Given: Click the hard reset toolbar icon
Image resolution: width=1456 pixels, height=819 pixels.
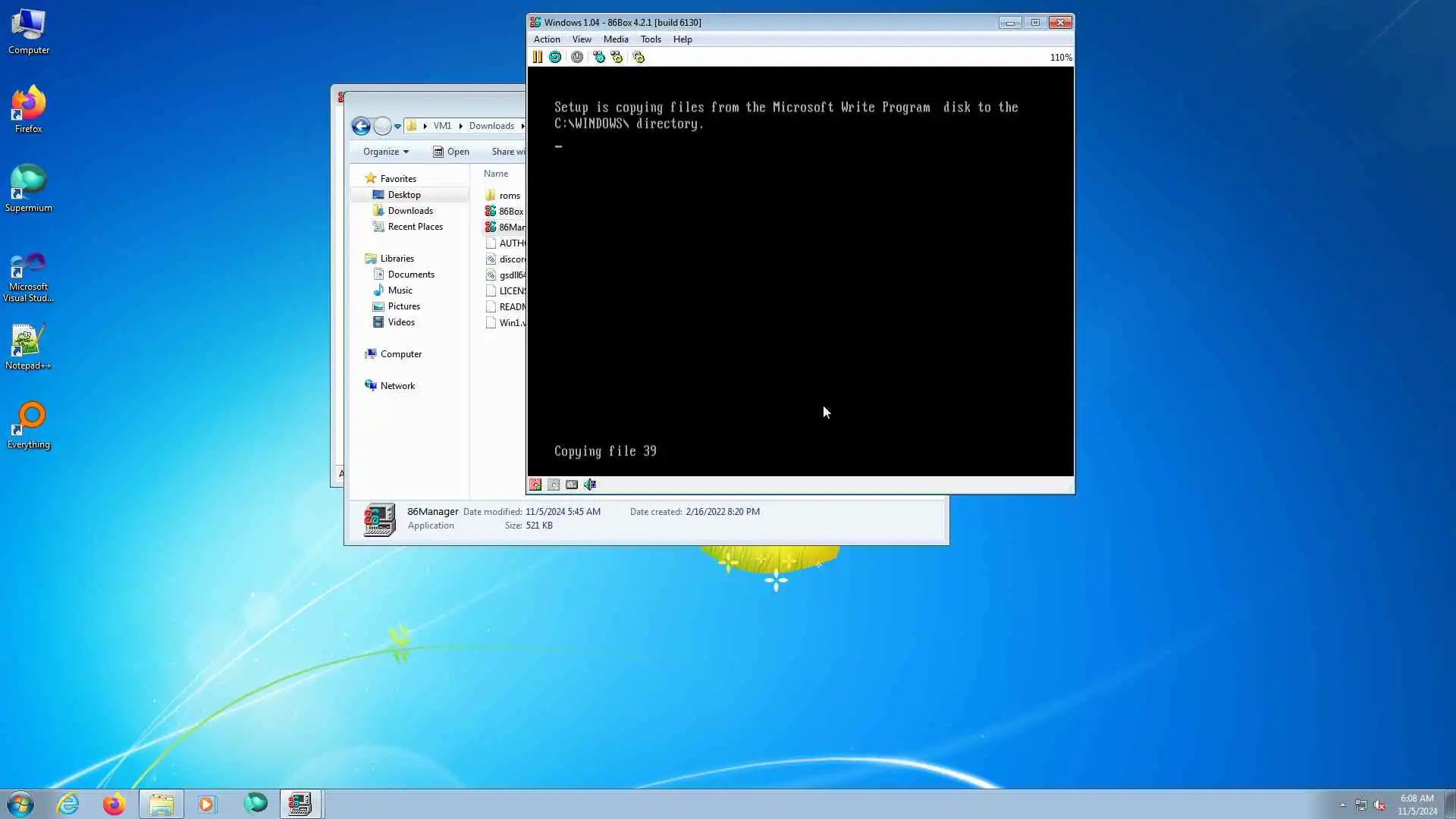Looking at the screenshot, I should pyautogui.click(x=555, y=57).
